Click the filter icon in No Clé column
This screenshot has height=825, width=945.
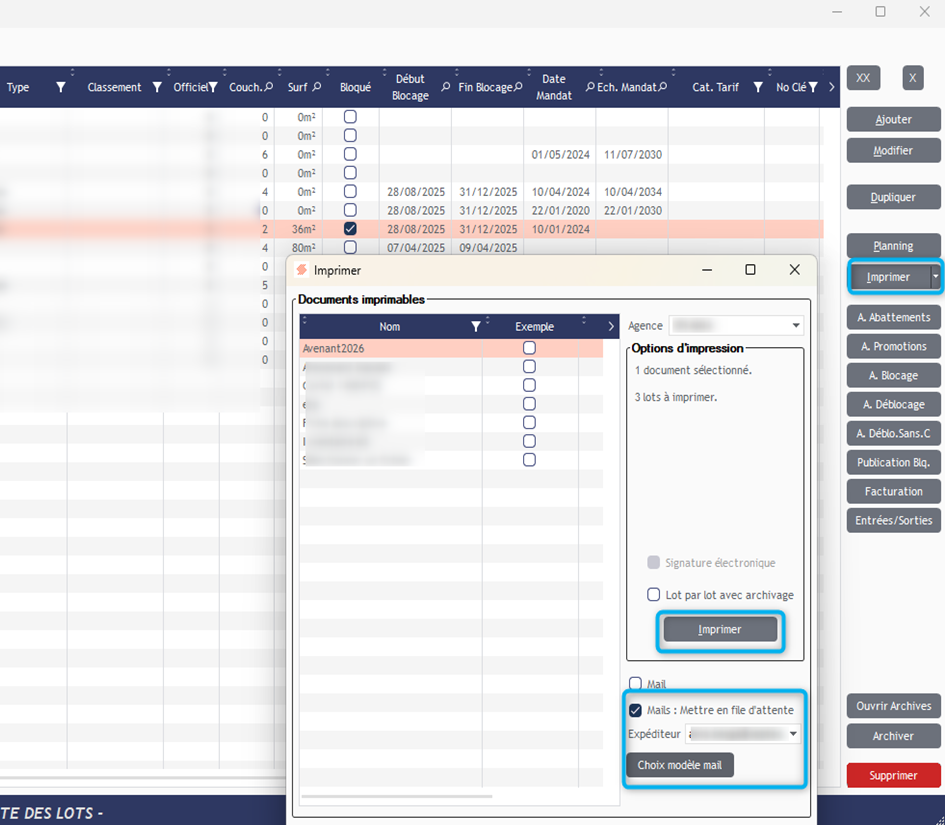tap(813, 88)
